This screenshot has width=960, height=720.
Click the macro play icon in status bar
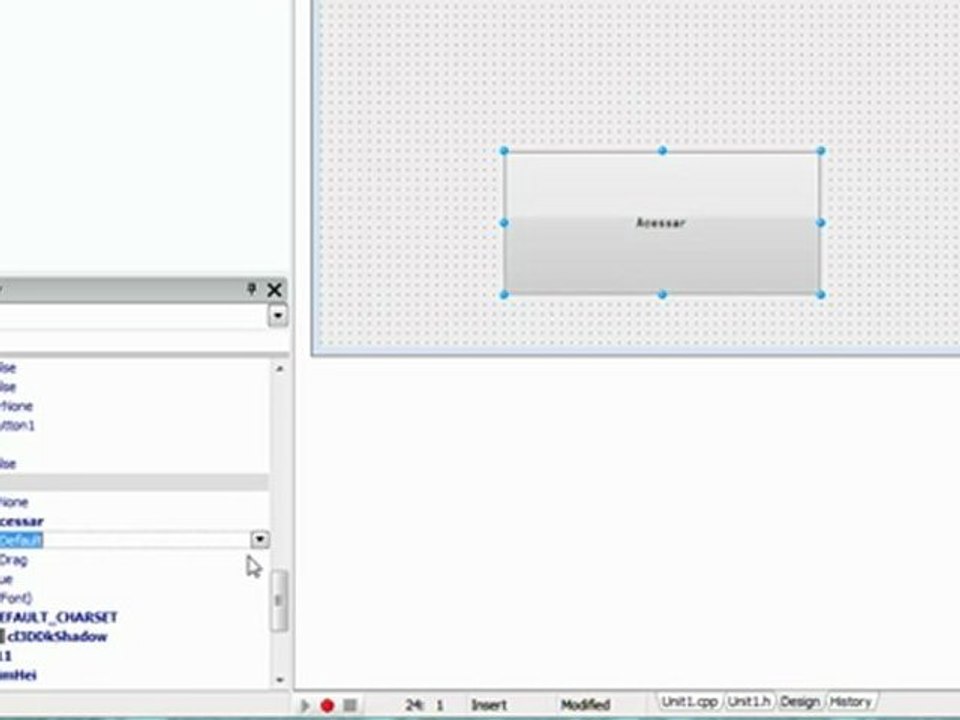304,705
